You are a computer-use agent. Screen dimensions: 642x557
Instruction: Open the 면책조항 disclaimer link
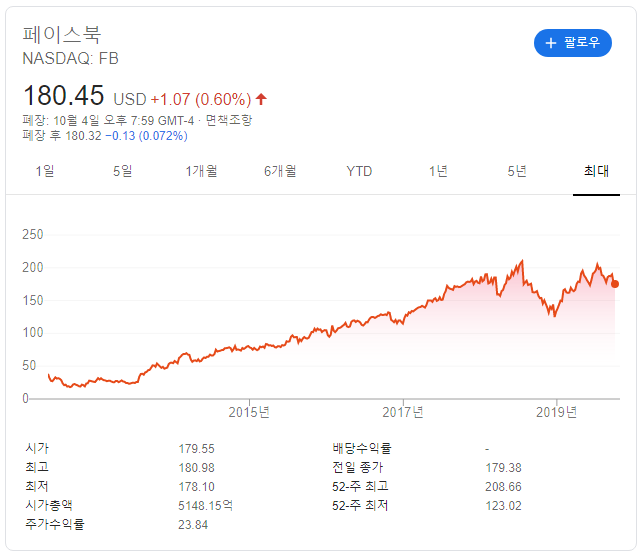pos(228,120)
